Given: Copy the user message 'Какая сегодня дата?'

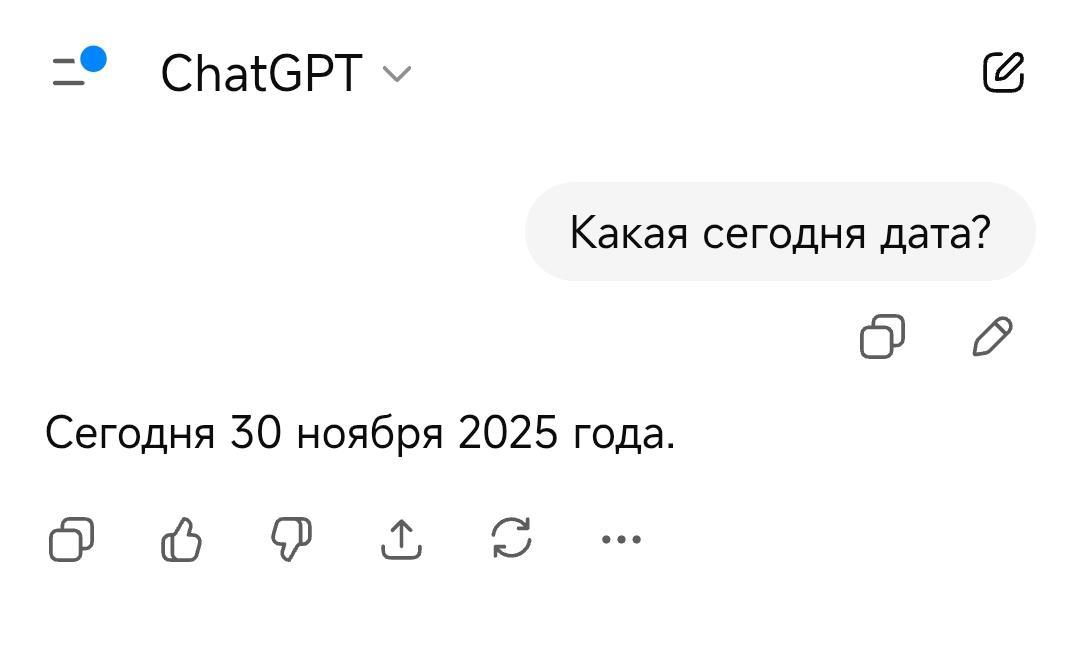Looking at the screenshot, I should (882, 337).
